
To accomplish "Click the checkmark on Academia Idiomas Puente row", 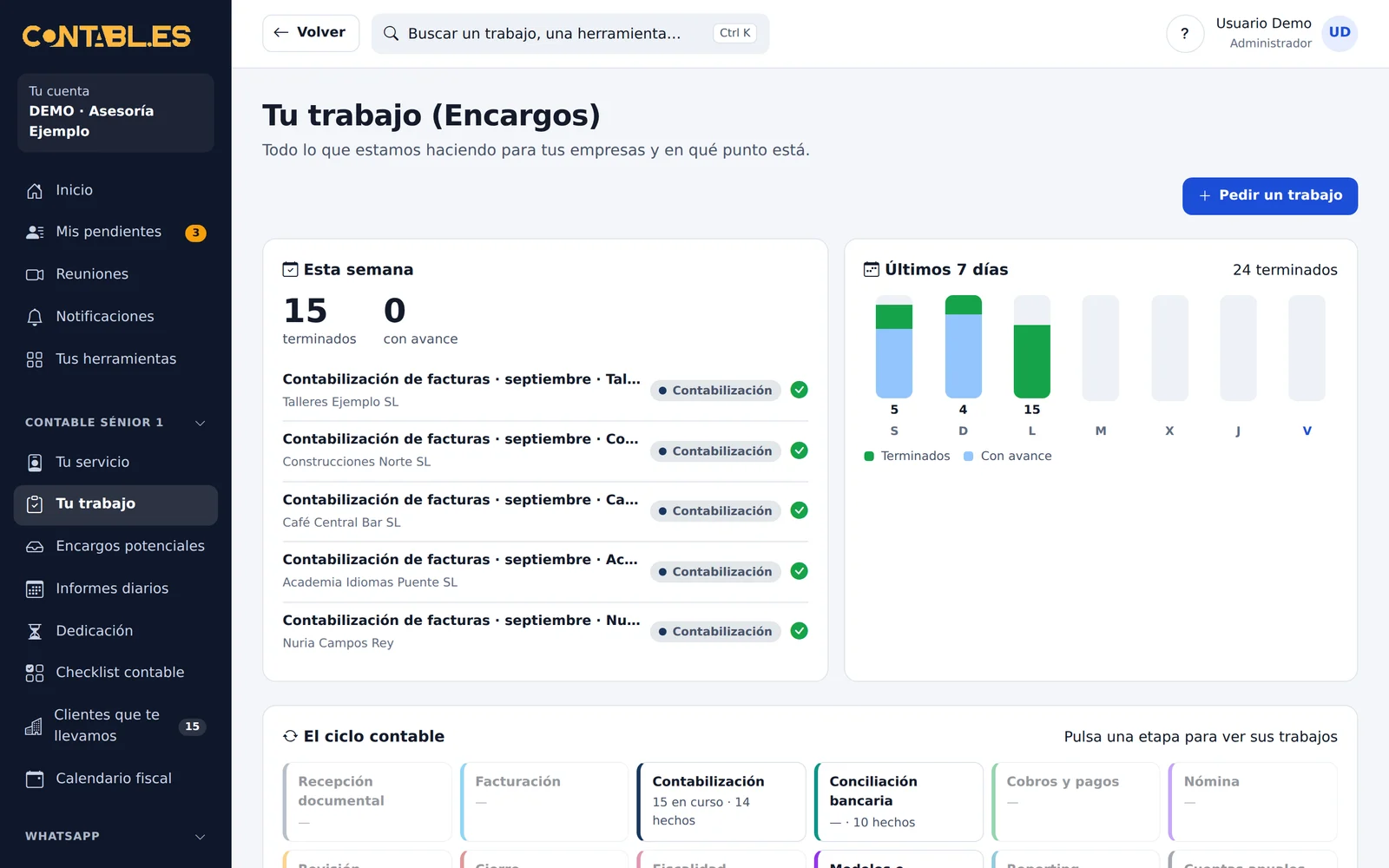I will coord(800,571).
